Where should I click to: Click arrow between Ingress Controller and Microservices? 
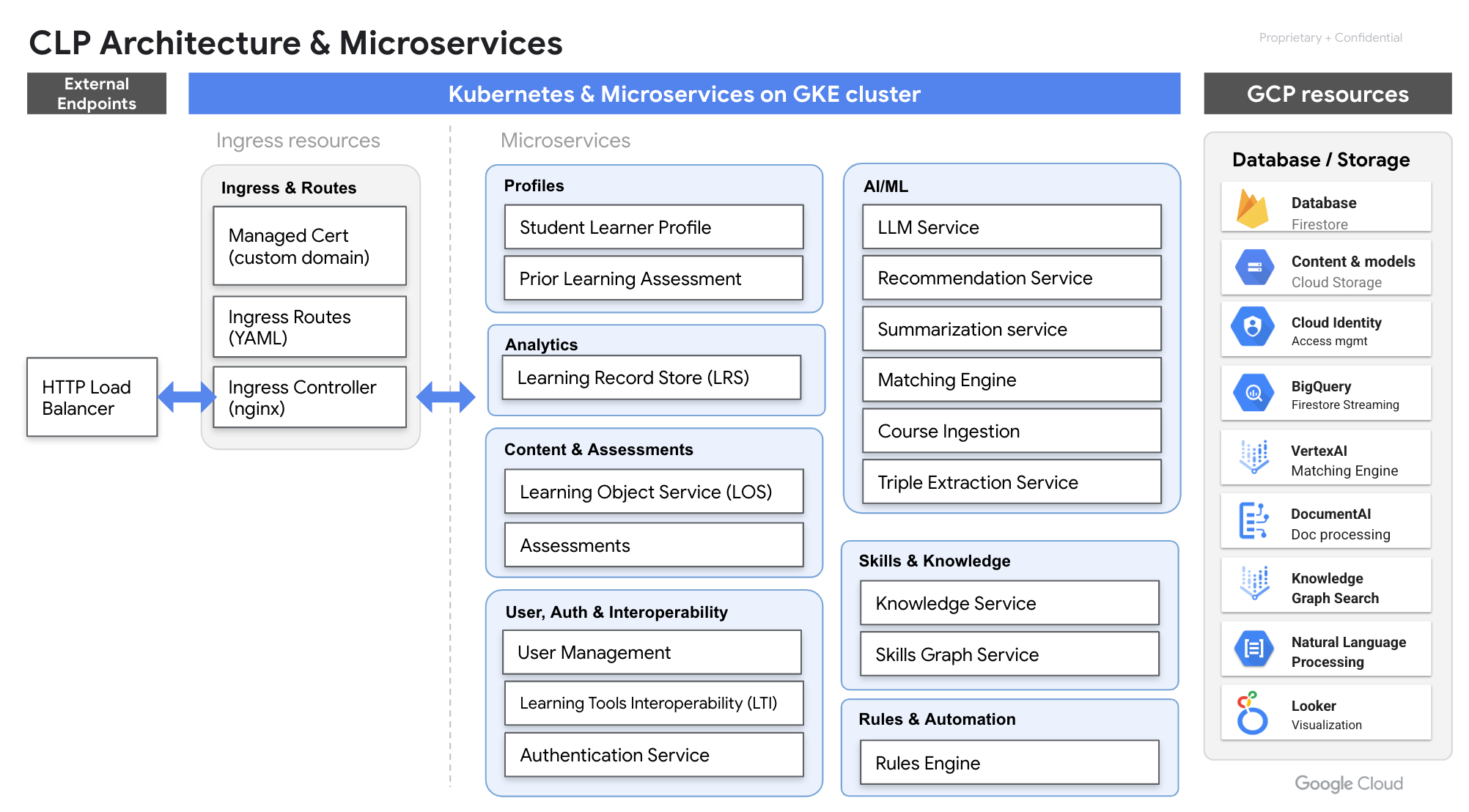tap(446, 396)
